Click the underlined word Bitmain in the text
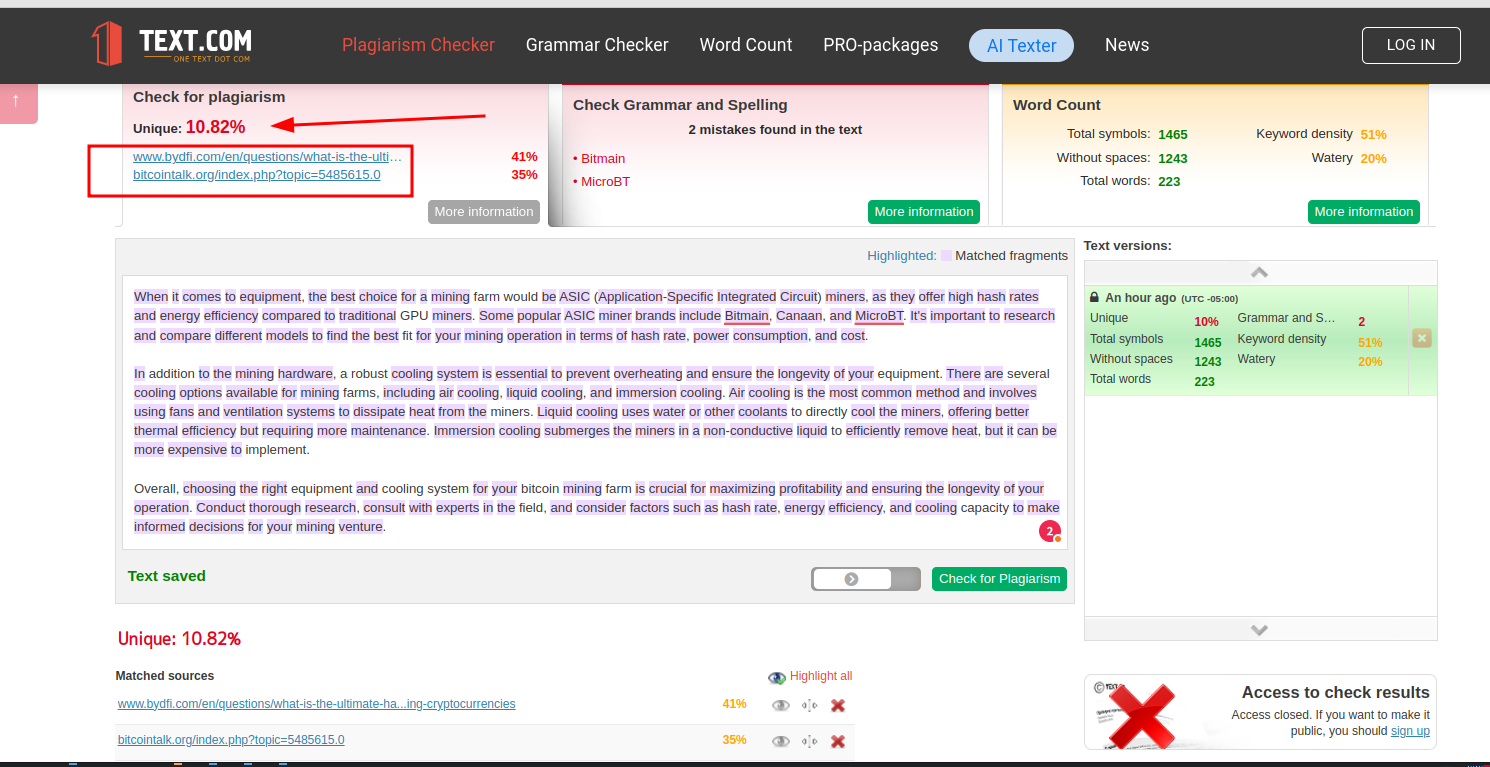Image resolution: width=1490 pixels, height=767 pixels. [x=747, y=316]
